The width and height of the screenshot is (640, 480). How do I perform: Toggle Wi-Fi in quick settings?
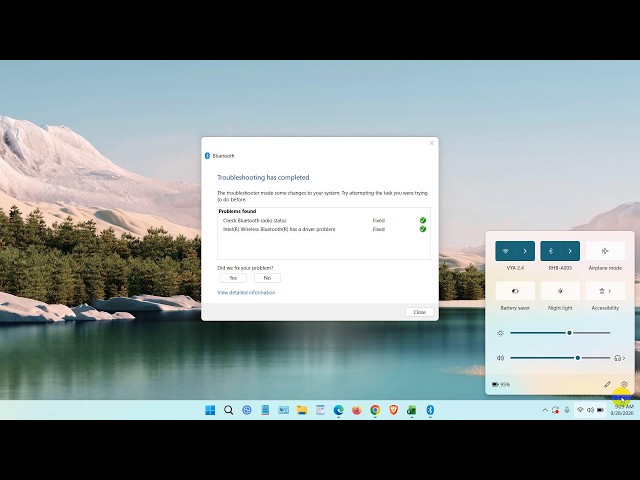pyautogui.click(x=505, y=251)
